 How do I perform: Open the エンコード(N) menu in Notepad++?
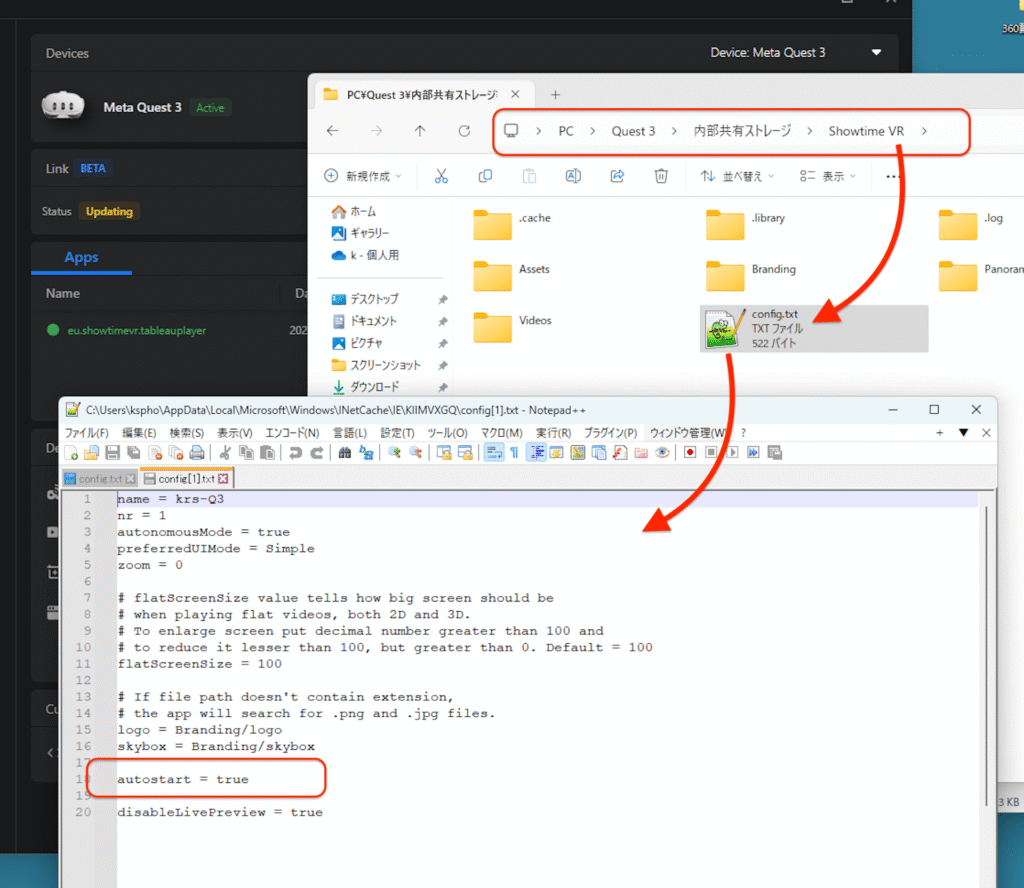pyautogui.click(x=292, y=433)
